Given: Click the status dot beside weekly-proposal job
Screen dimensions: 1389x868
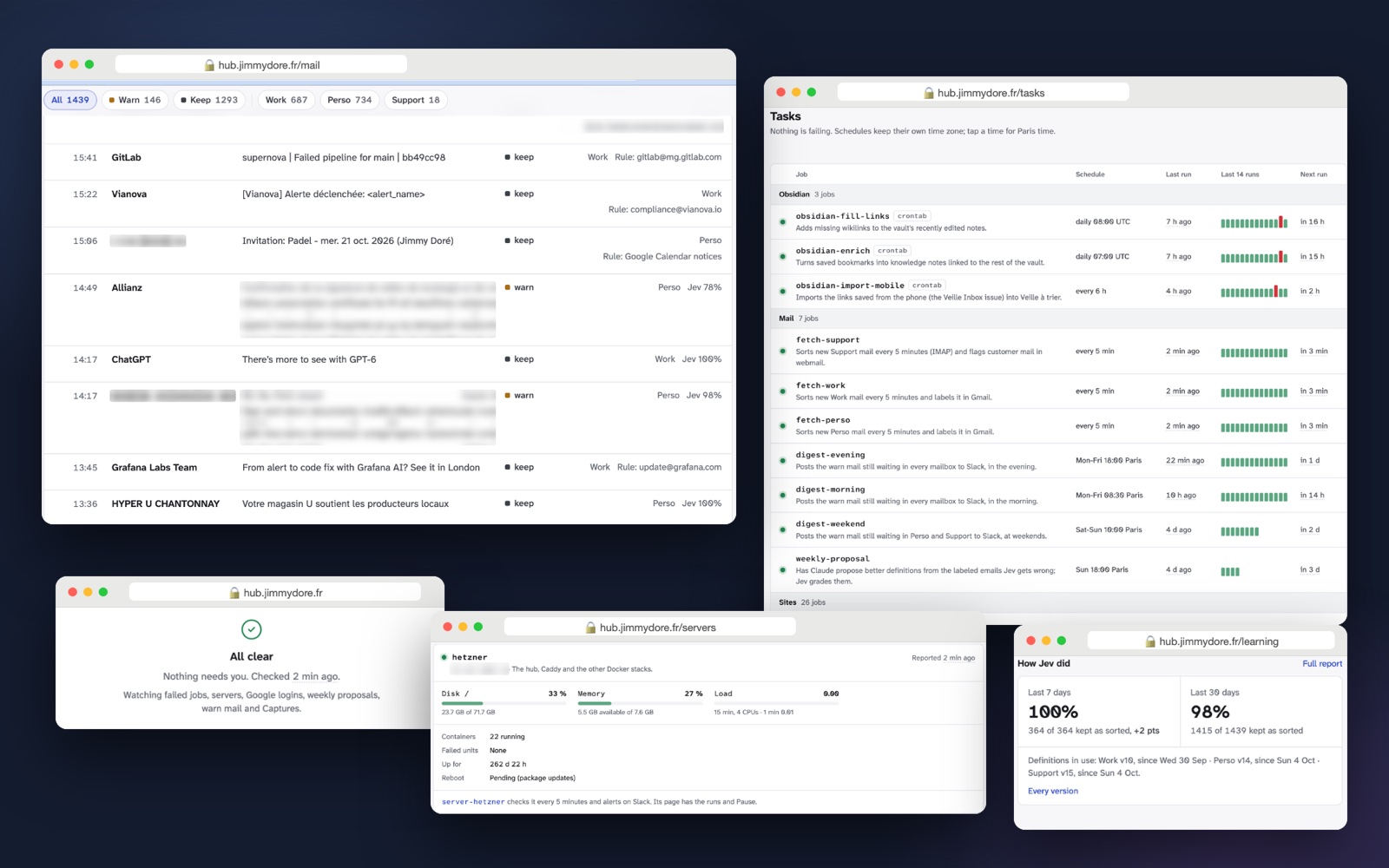Looking at the screenshot, I should tap(782, 570).
